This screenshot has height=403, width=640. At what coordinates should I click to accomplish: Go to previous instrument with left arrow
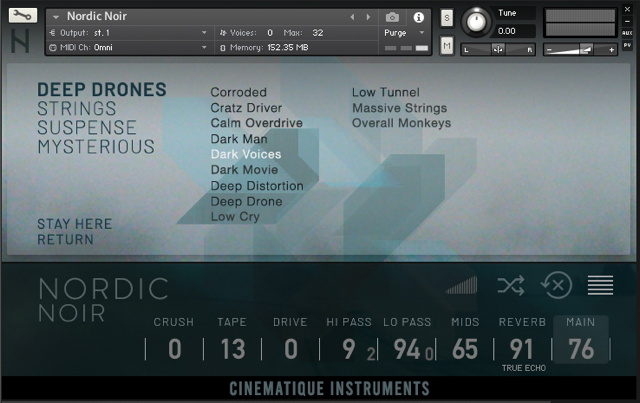tap(352, 17)
